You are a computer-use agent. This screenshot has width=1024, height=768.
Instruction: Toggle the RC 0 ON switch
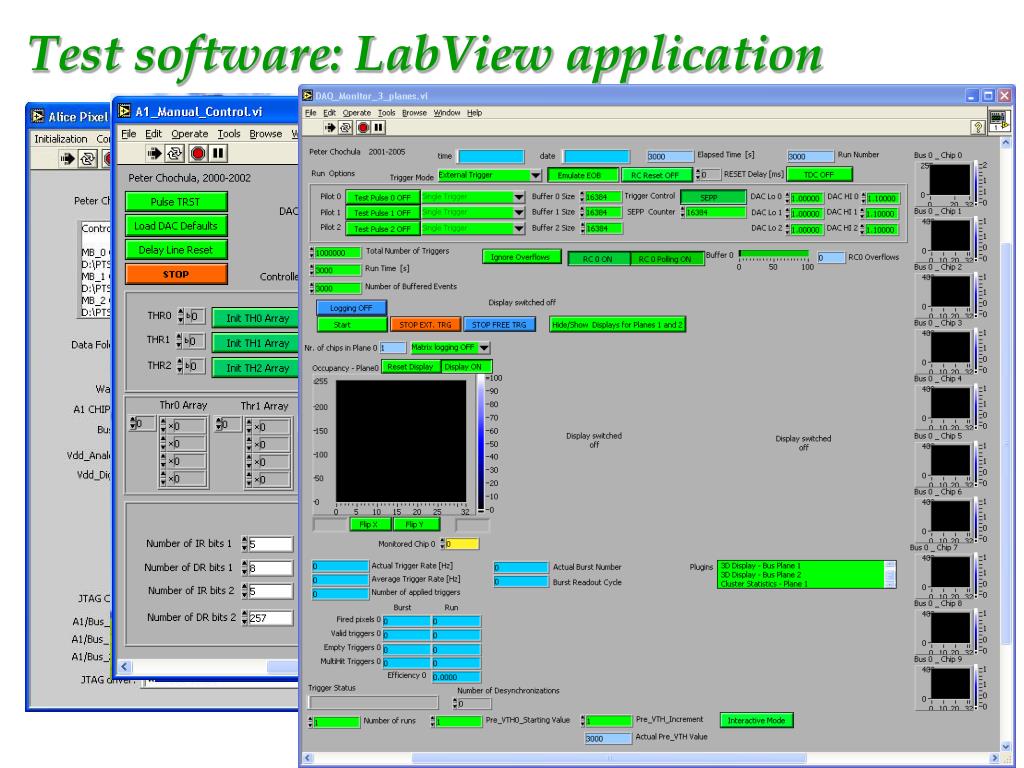(x=598, y=259)
